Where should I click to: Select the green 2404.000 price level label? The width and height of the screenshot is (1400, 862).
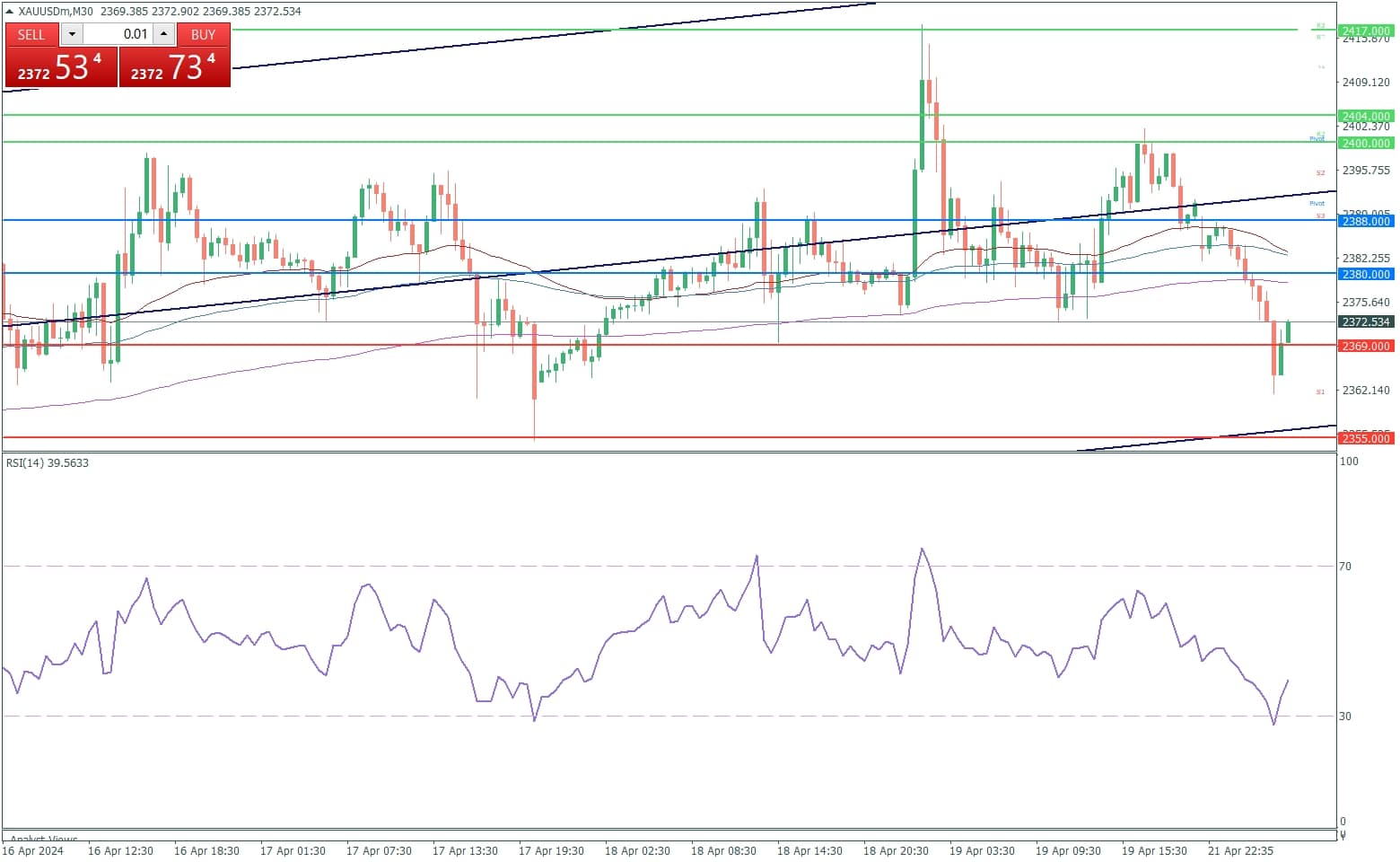(x=1365, y=116)
